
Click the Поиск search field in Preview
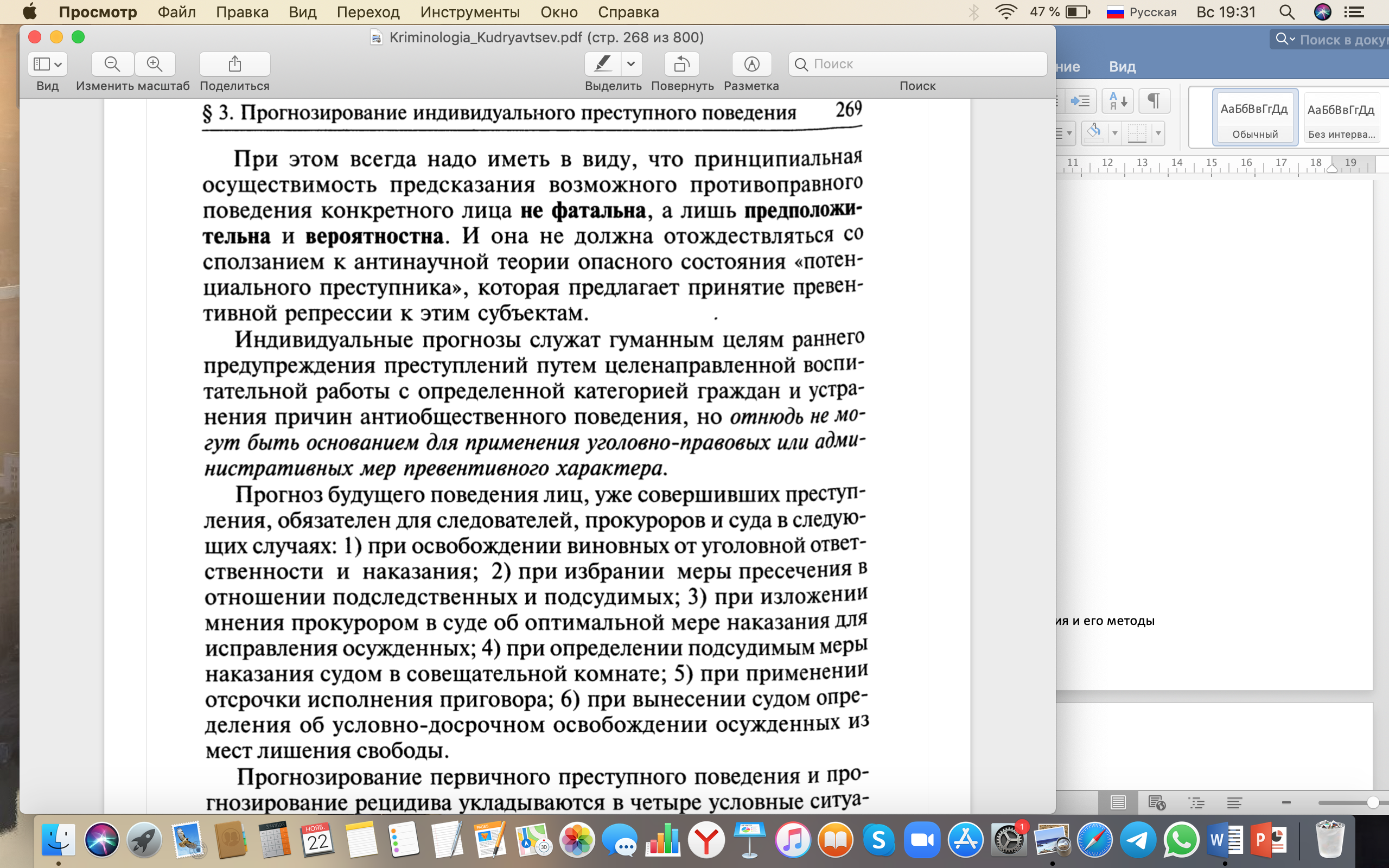[x=917, y=63]
